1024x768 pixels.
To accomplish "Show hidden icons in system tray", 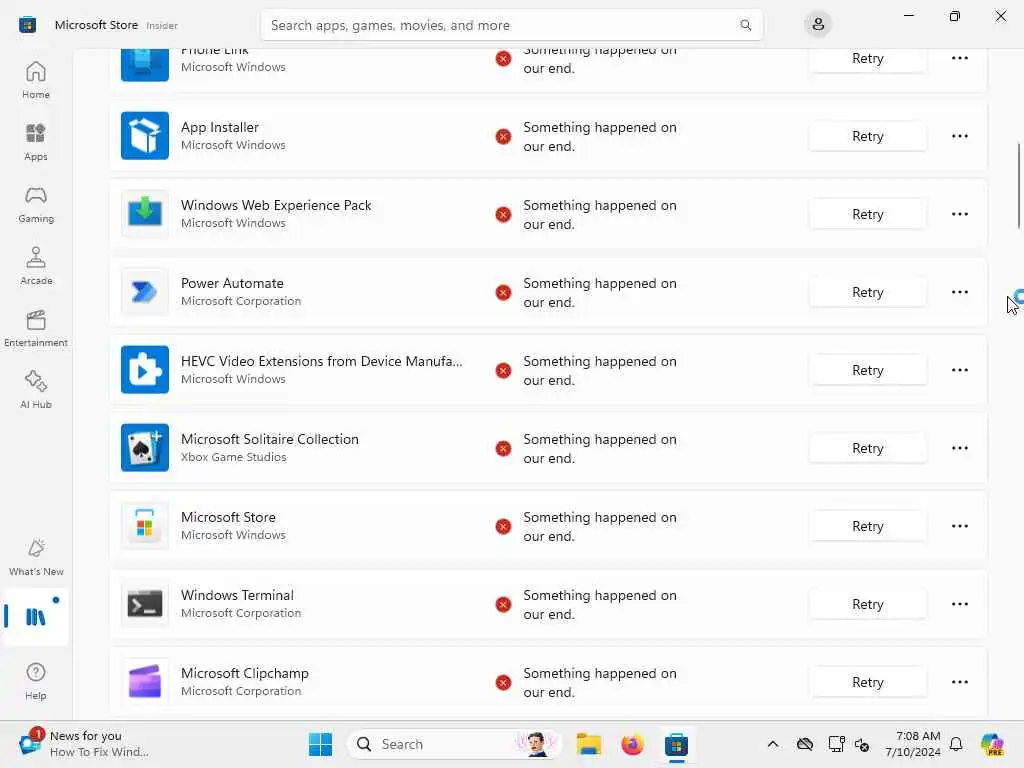I will click(x=773, y=744).
